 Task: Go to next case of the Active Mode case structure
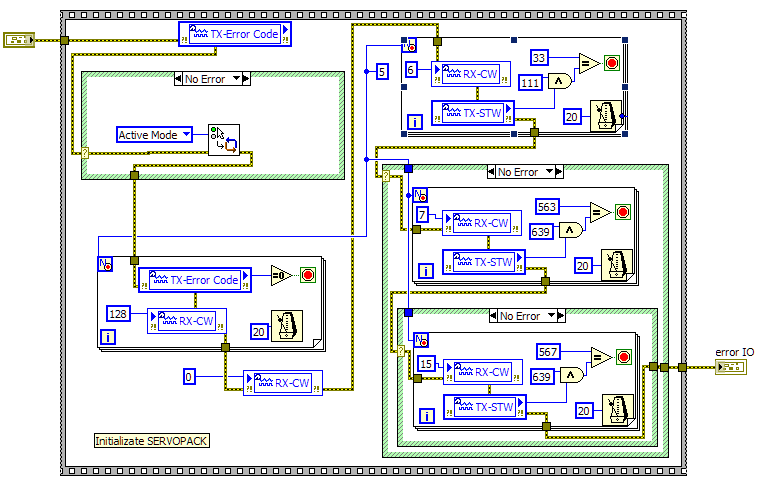click(x=246, y=79)
